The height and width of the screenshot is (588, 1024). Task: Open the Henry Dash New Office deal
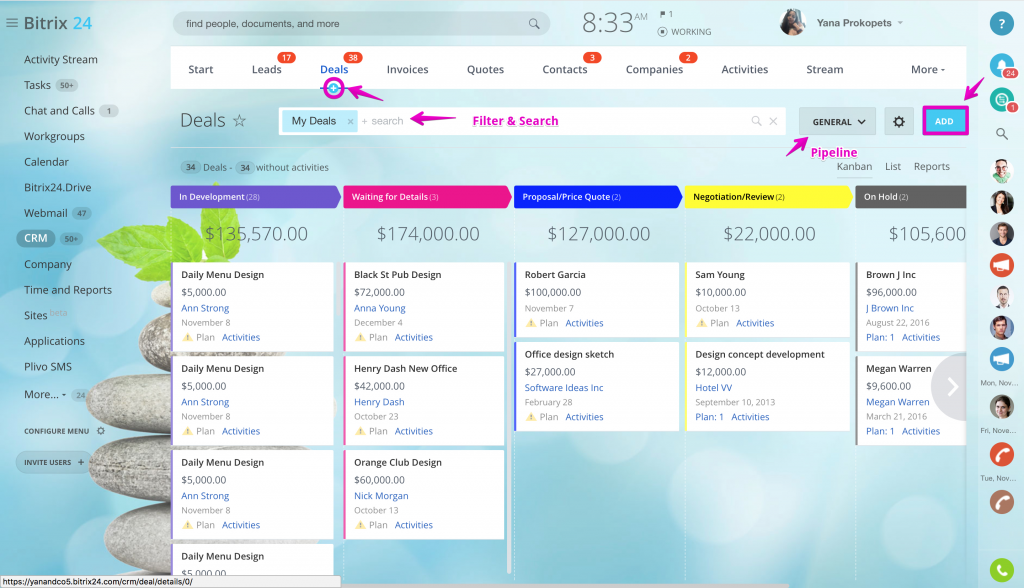tap(406, 368)
